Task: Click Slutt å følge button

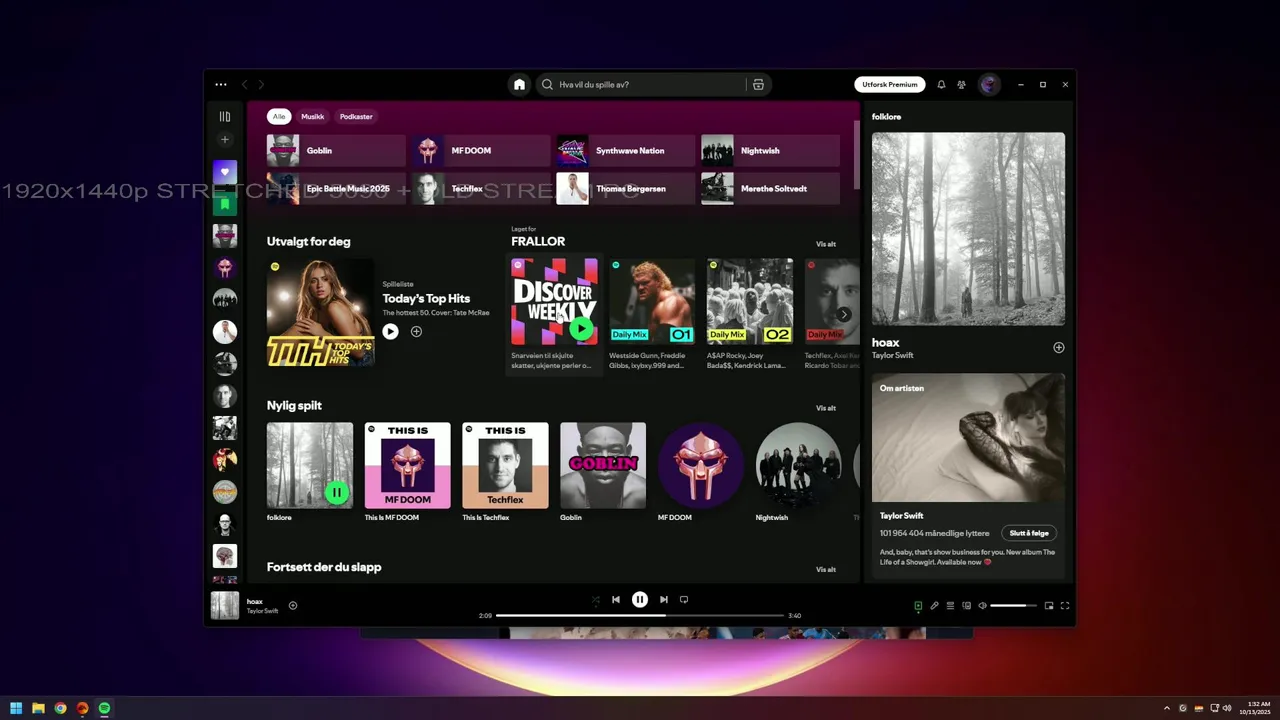Action: (x=1029, y=533)
